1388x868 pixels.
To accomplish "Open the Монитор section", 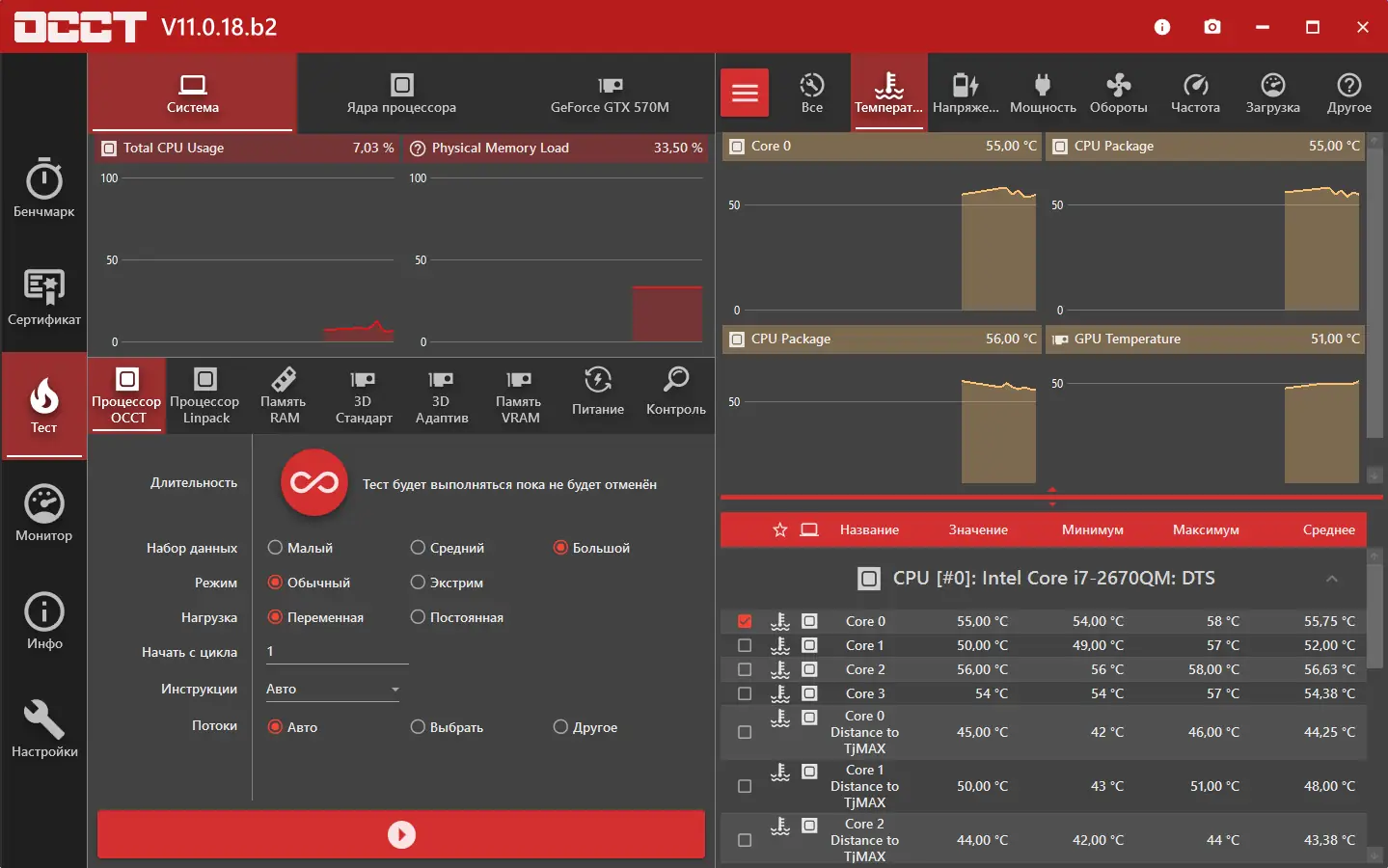I will click(x=43, y=512).
